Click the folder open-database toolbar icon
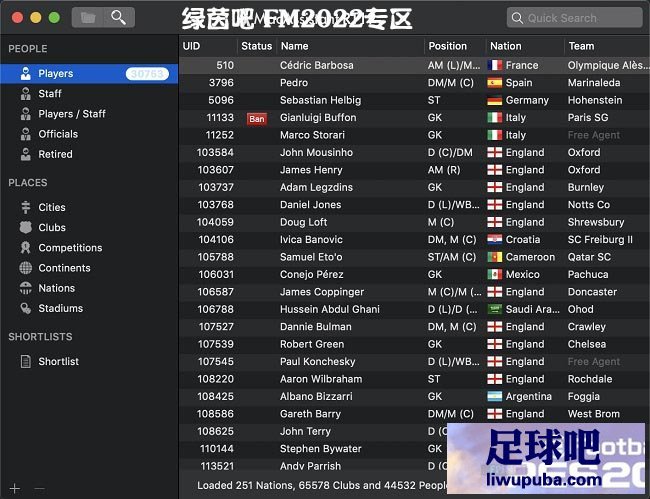This screenshot has width=650, height=499. (87, 18)
